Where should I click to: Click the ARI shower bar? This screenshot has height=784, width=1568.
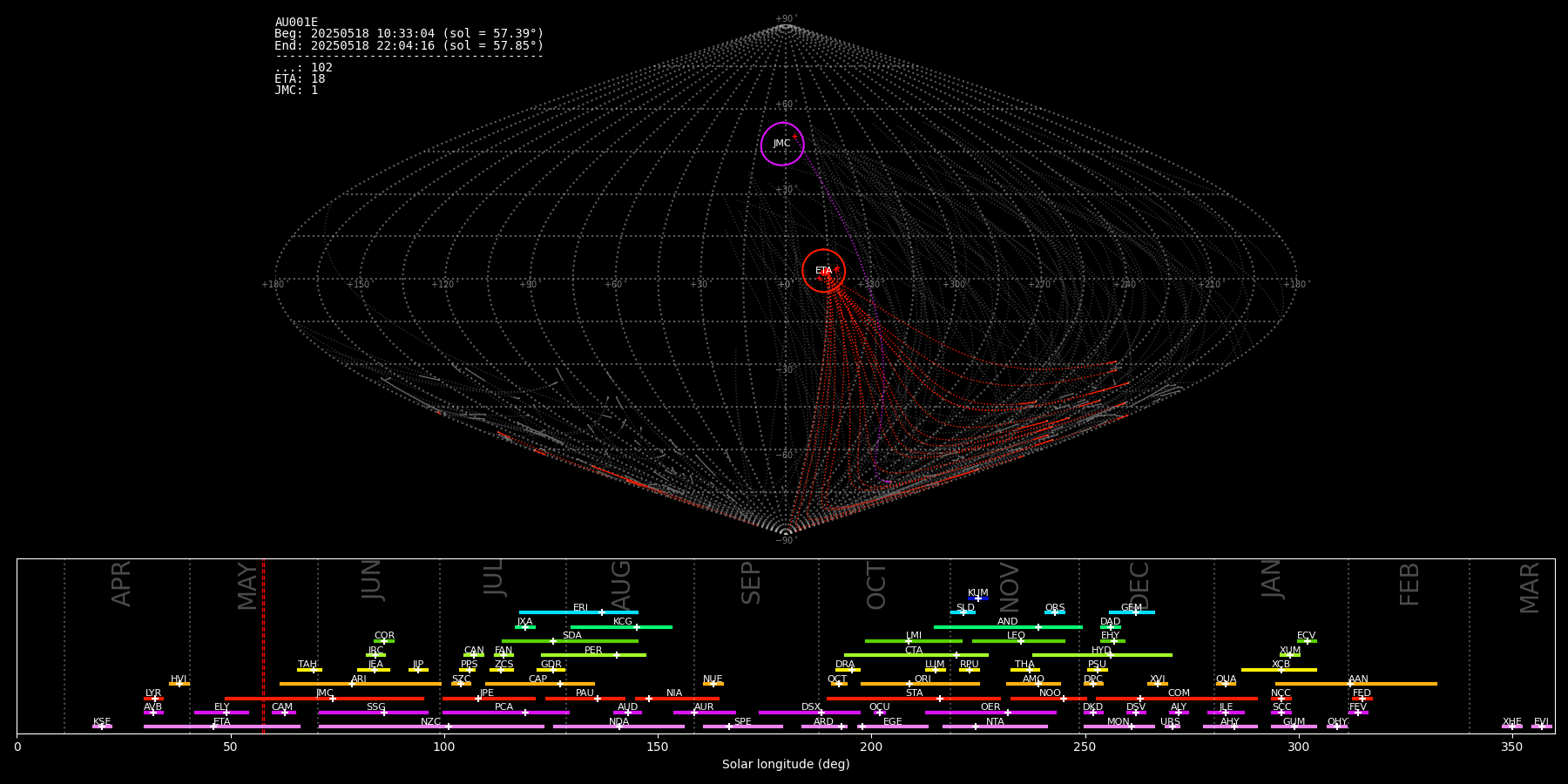click(x=360, y=684)
